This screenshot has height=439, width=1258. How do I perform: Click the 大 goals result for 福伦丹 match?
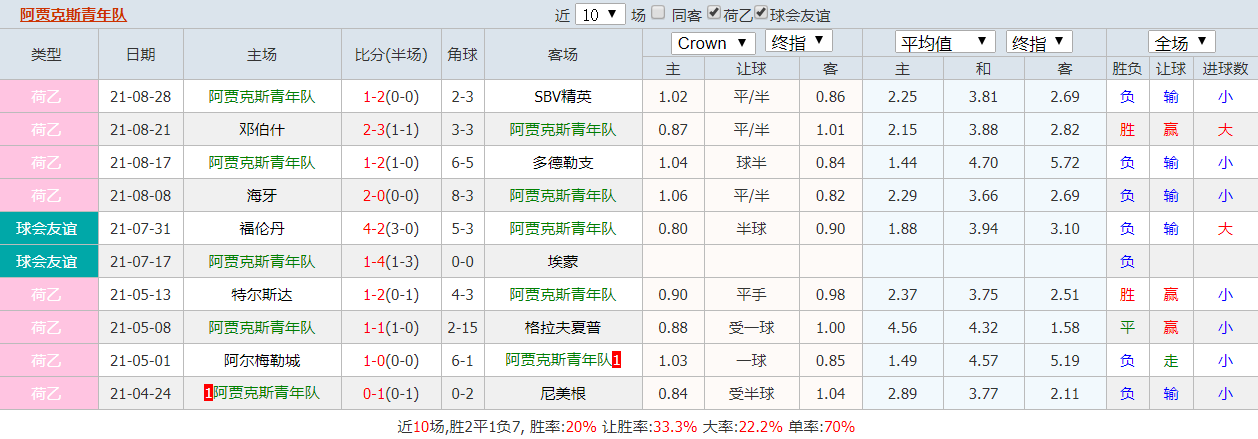(x=1225, y=229)
